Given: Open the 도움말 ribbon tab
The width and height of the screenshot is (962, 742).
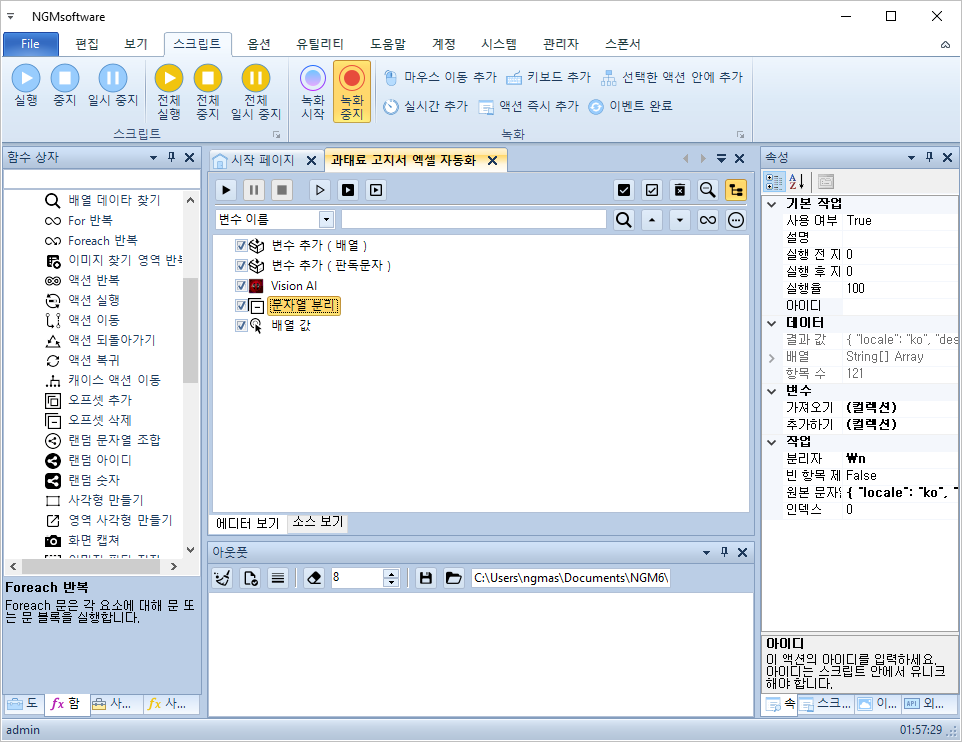Looking at the screenshot, I should pyautogui.click(x=388, y=44).
